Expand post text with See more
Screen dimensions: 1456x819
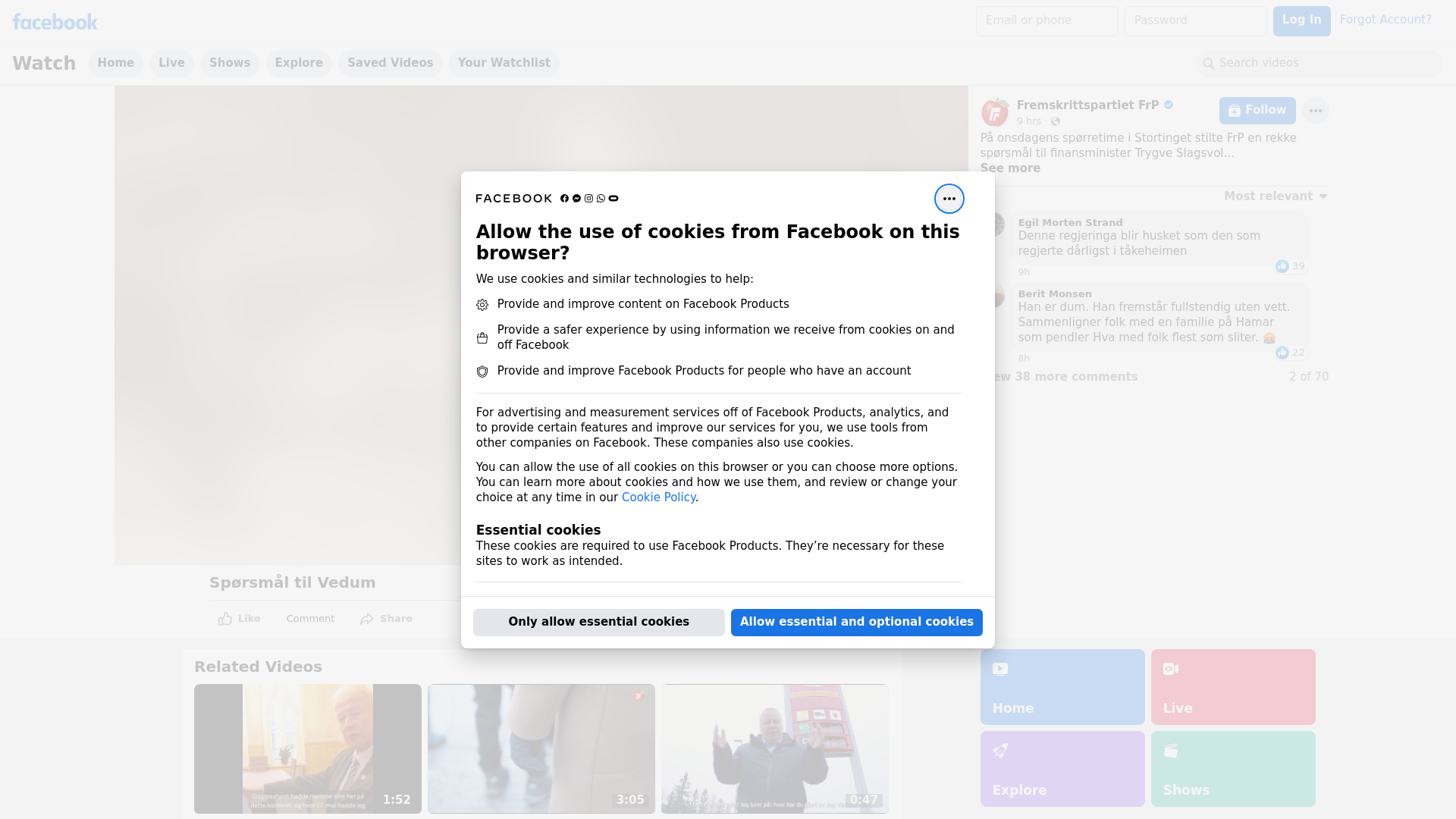point(1010,168)
